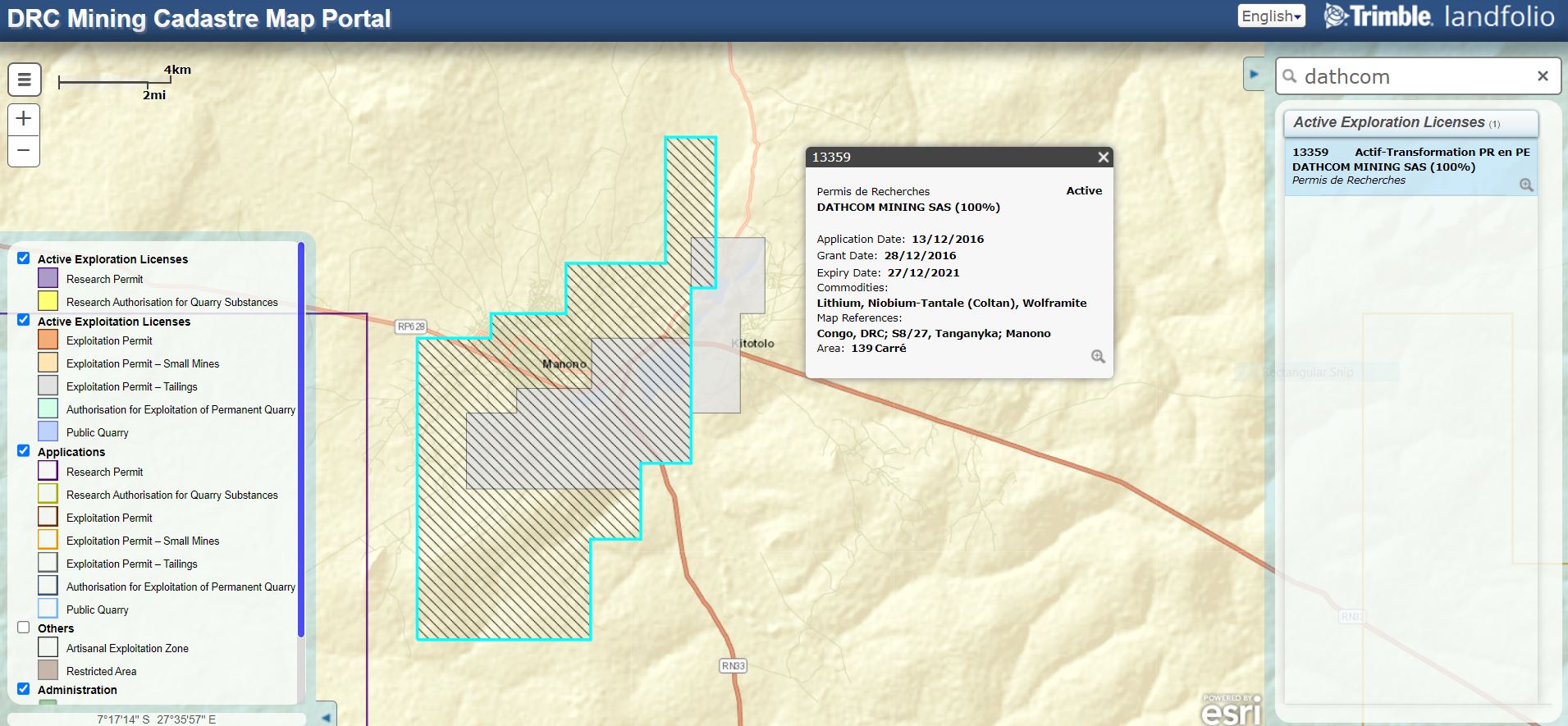Click 'Area: 139 Carré' text
Image resolution: width=1568 pixels, height=726 pixels.
(x=862, y=349)
